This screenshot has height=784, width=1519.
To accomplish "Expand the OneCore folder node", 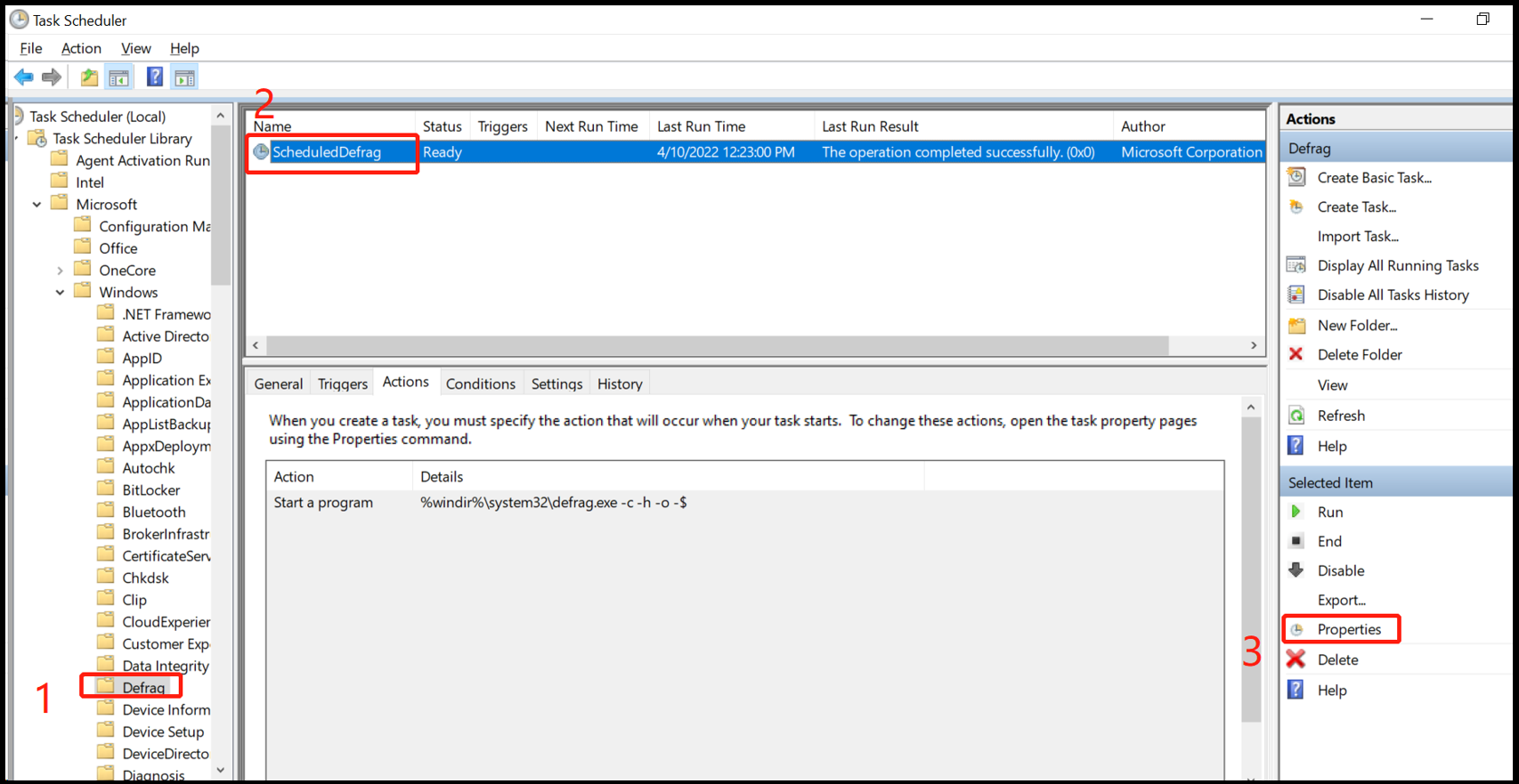I will tap(60, 271).
